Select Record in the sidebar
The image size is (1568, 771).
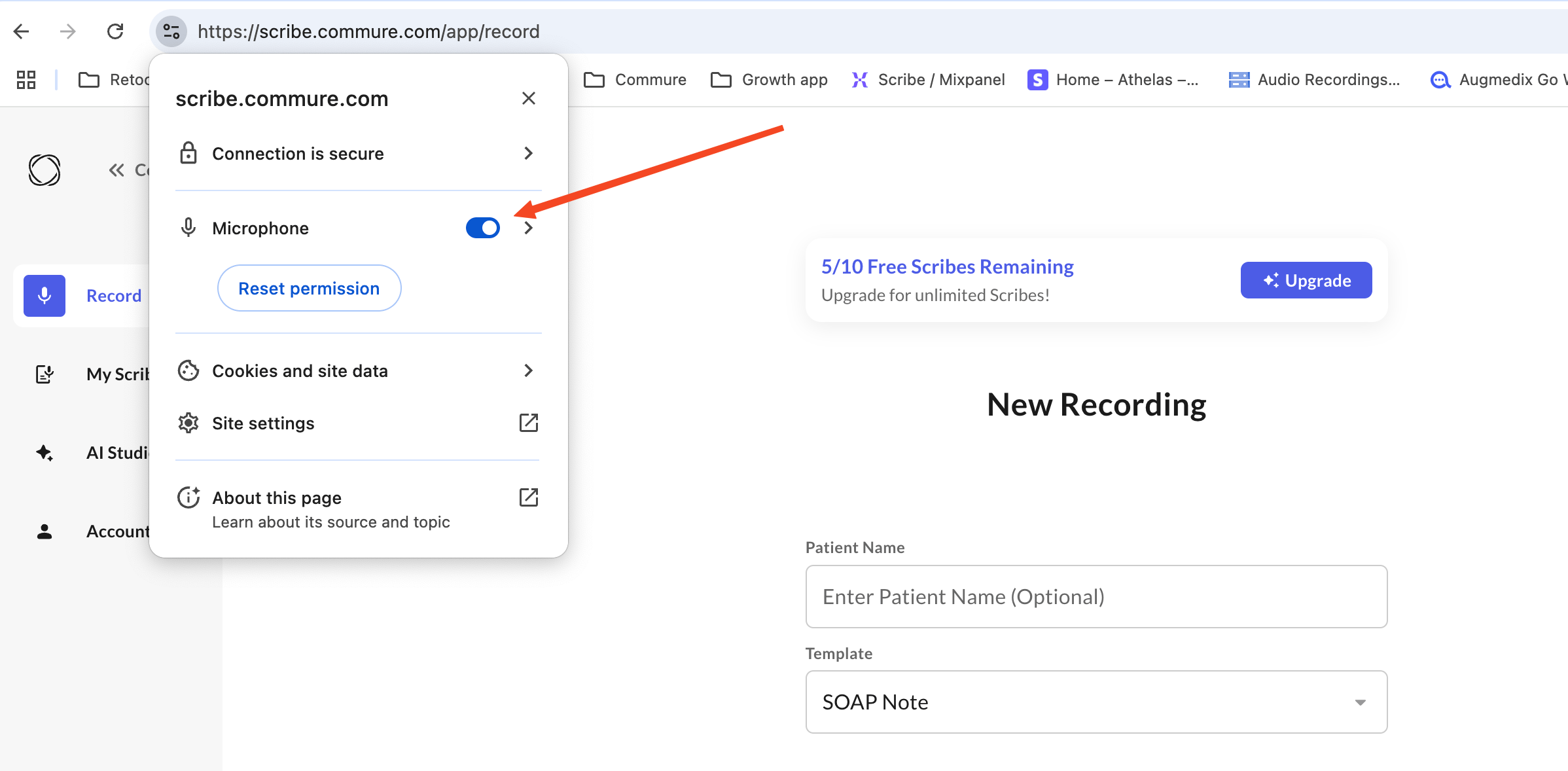coord(82,296)
